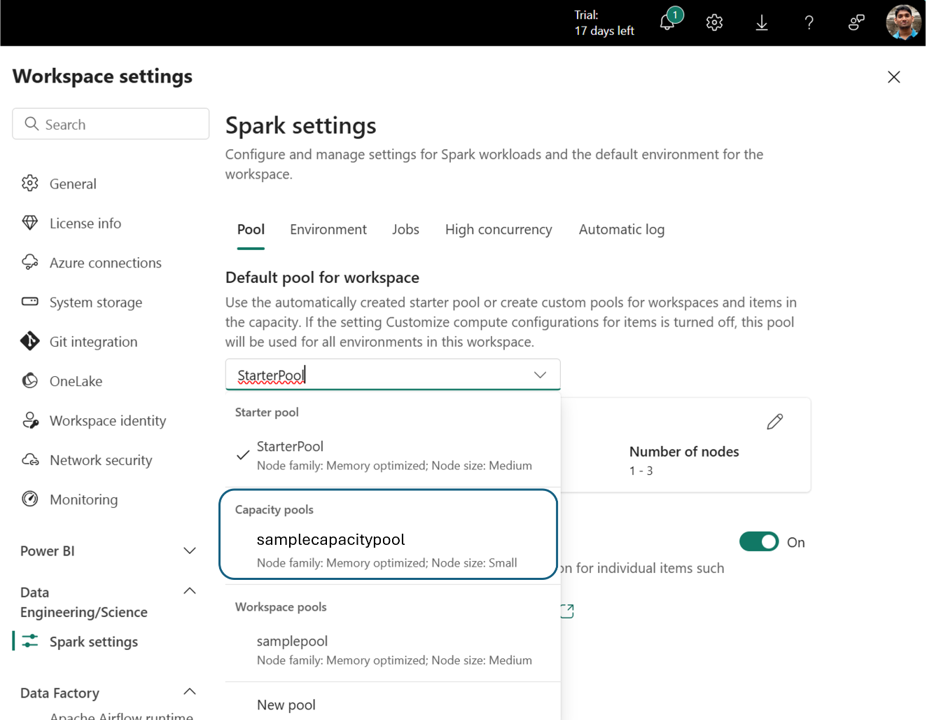Open the notifications bell icon
The width and height of the screenshot is (927, 720).
pyautogui.click(x=668, y=21)
